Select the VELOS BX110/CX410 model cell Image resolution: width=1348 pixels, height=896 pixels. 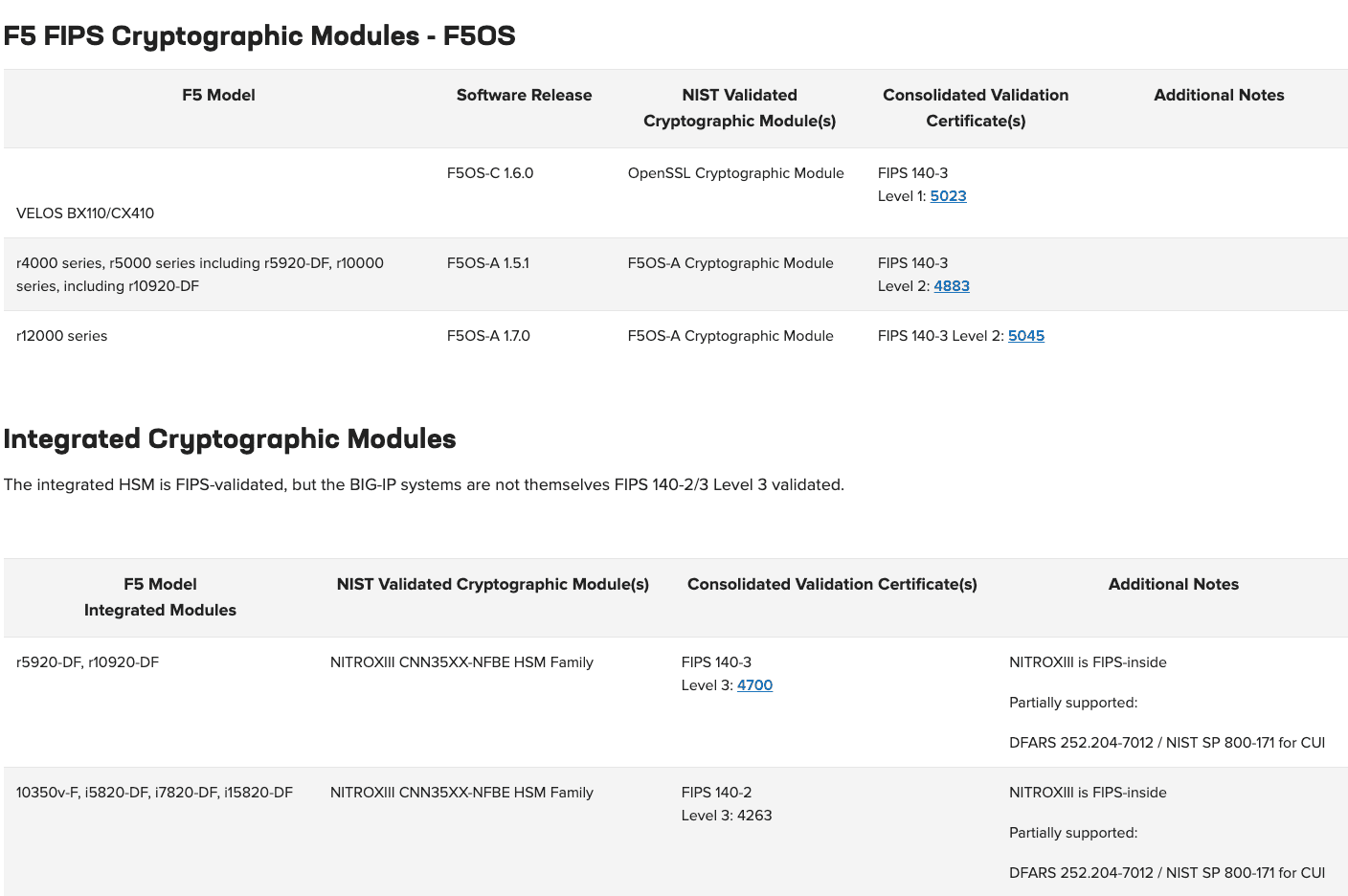pyautogui.click(x=85, y=213)
